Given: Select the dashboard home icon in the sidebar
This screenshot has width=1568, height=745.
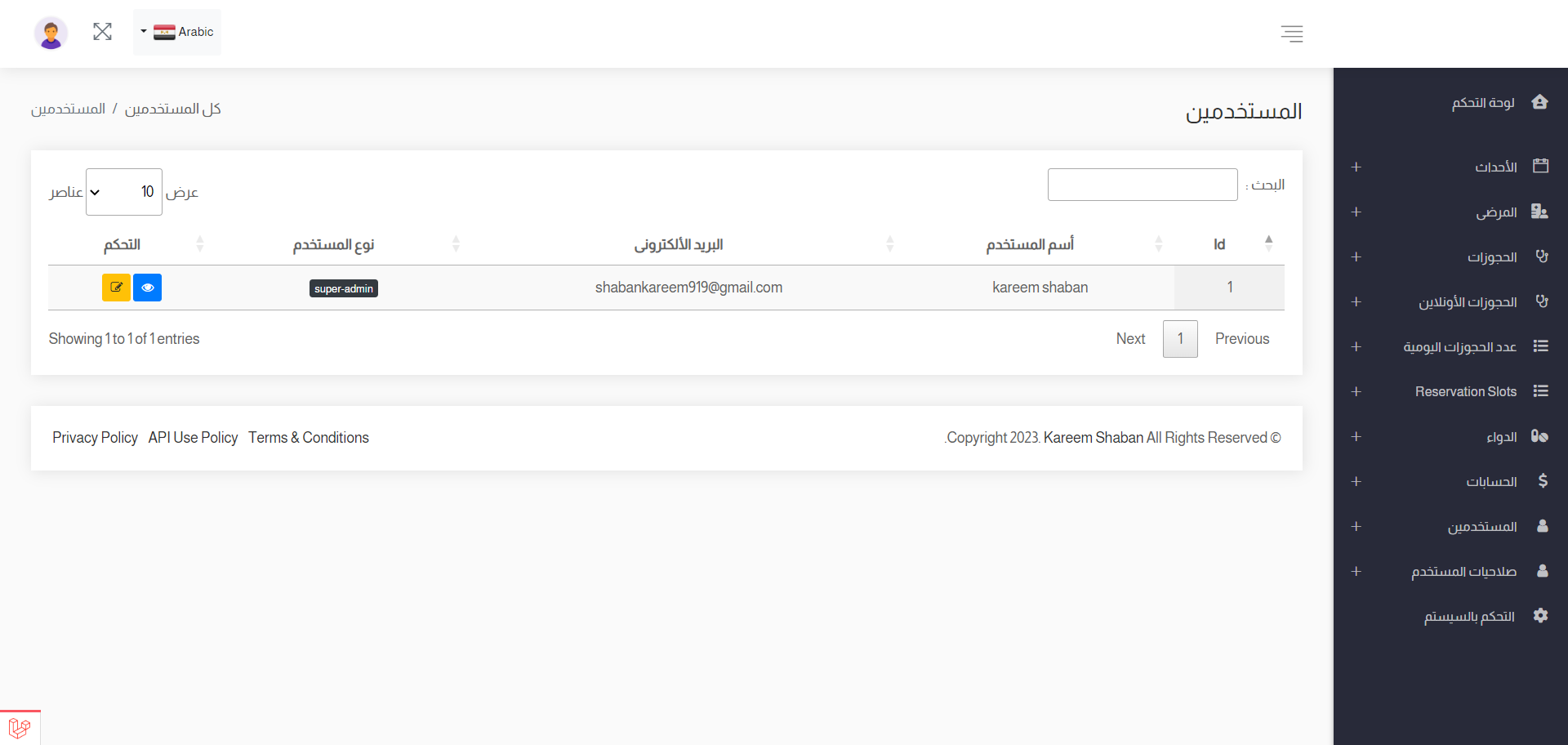Looking at the screenshot, I should [1541, 101].
